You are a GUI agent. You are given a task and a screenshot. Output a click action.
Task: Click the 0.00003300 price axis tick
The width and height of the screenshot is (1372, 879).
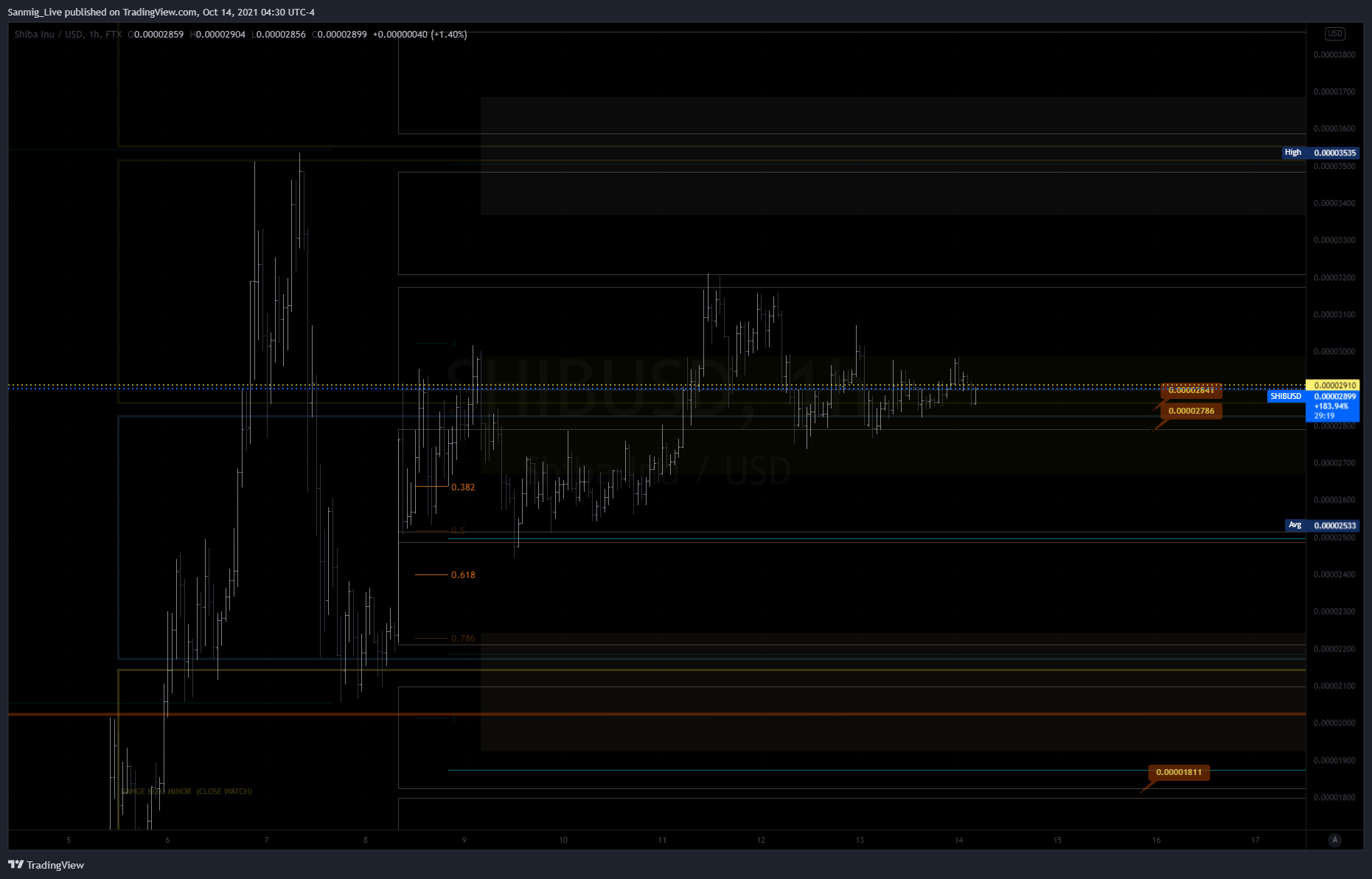(x=1334, y=240)
